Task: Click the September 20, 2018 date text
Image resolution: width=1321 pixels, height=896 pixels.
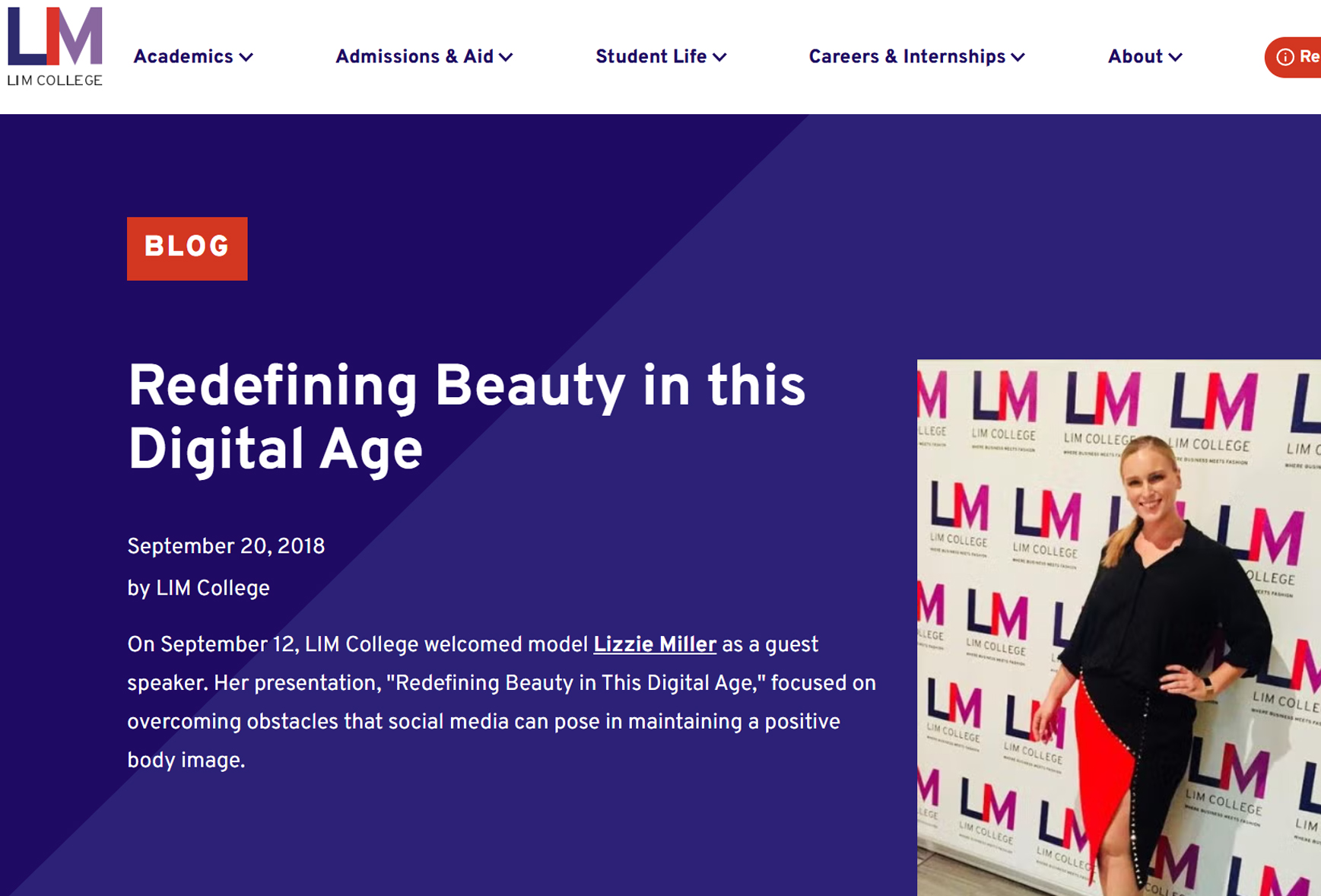Action: 226,547
